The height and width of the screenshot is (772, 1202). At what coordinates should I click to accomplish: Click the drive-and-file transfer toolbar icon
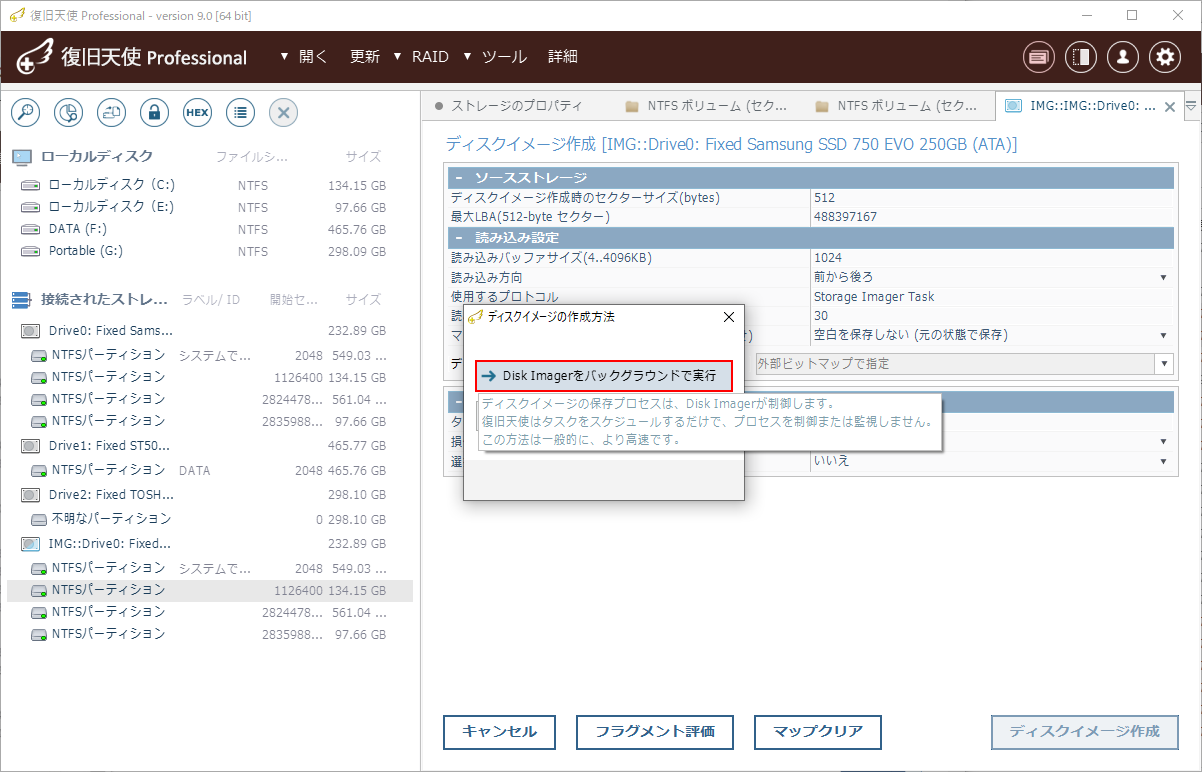point(111,113)
